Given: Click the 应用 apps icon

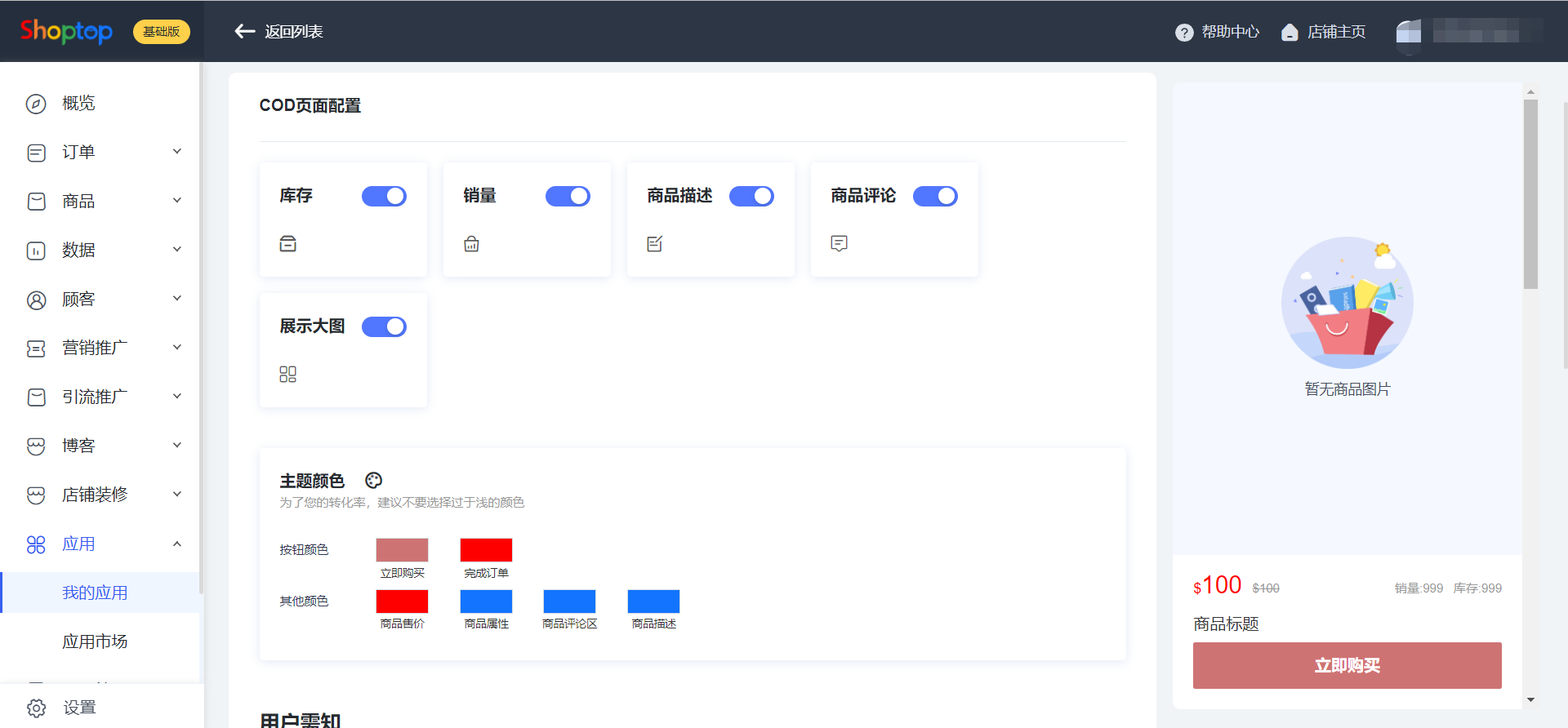Looking at the screenshot, I should [x=36, y=544].
